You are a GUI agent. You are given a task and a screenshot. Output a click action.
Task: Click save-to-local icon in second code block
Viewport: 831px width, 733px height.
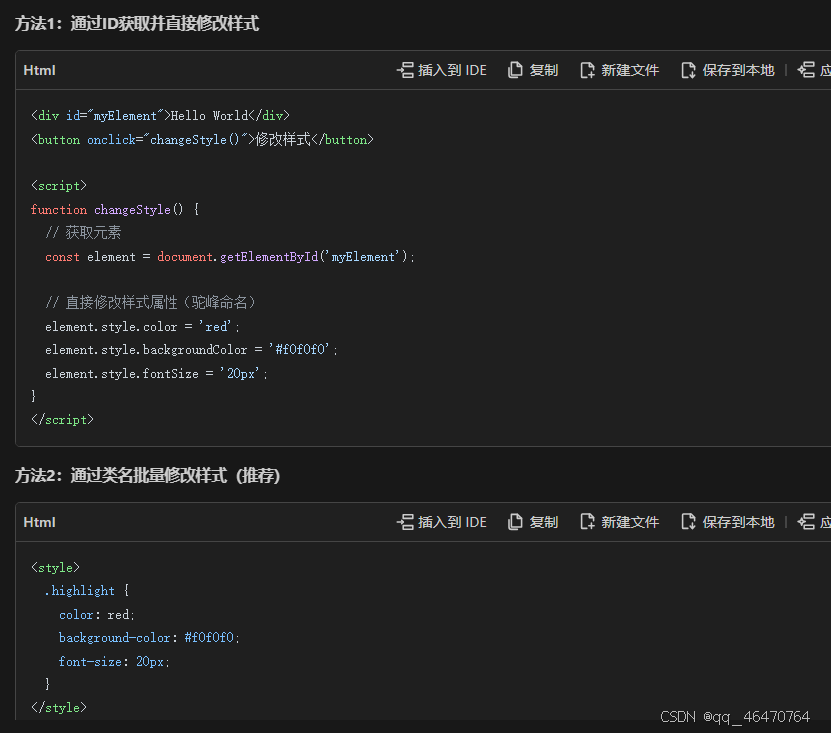pyautogui.click(x=688, y=522)
